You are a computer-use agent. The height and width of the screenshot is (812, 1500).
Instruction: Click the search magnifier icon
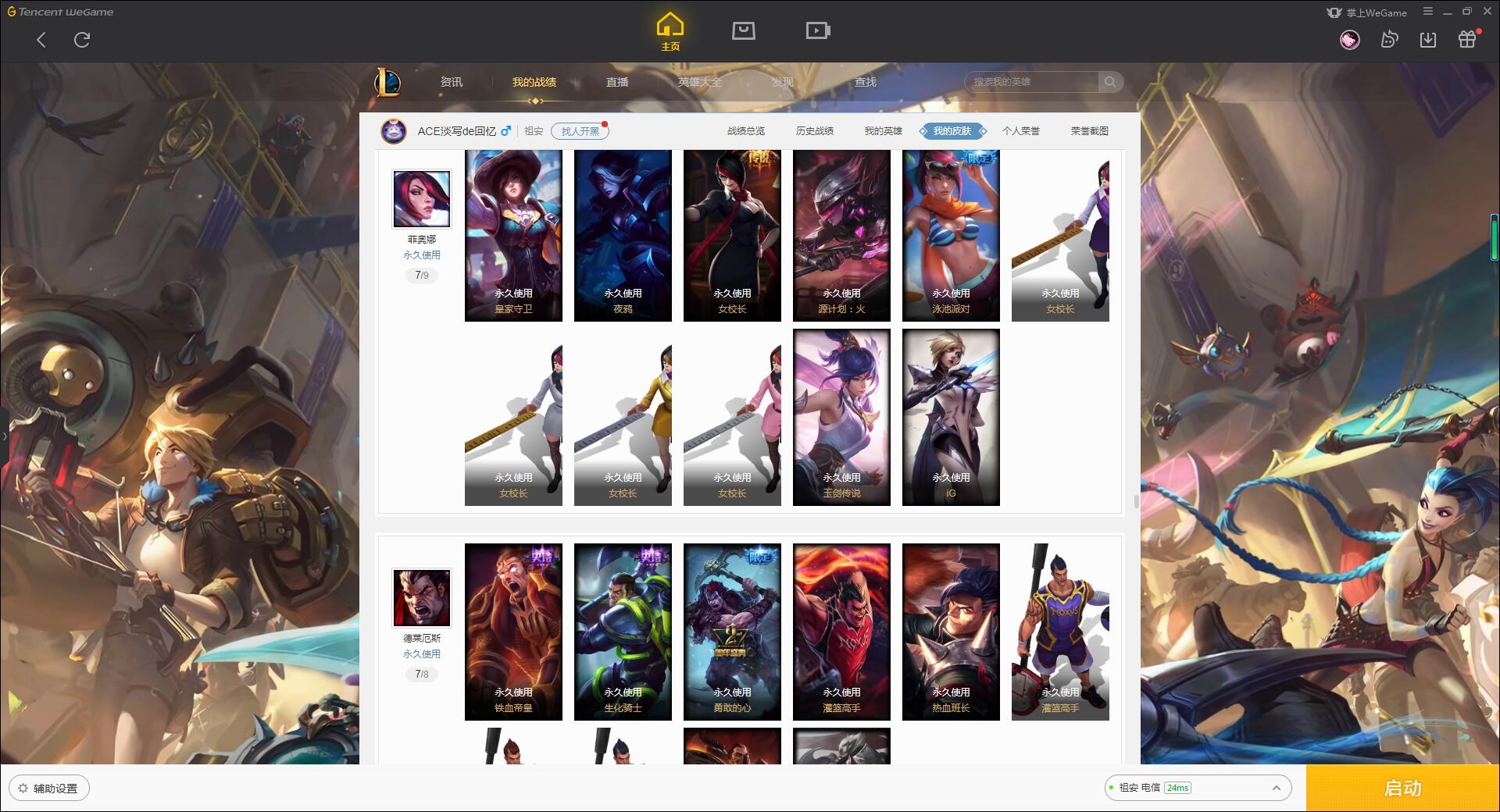point(1110,82)
